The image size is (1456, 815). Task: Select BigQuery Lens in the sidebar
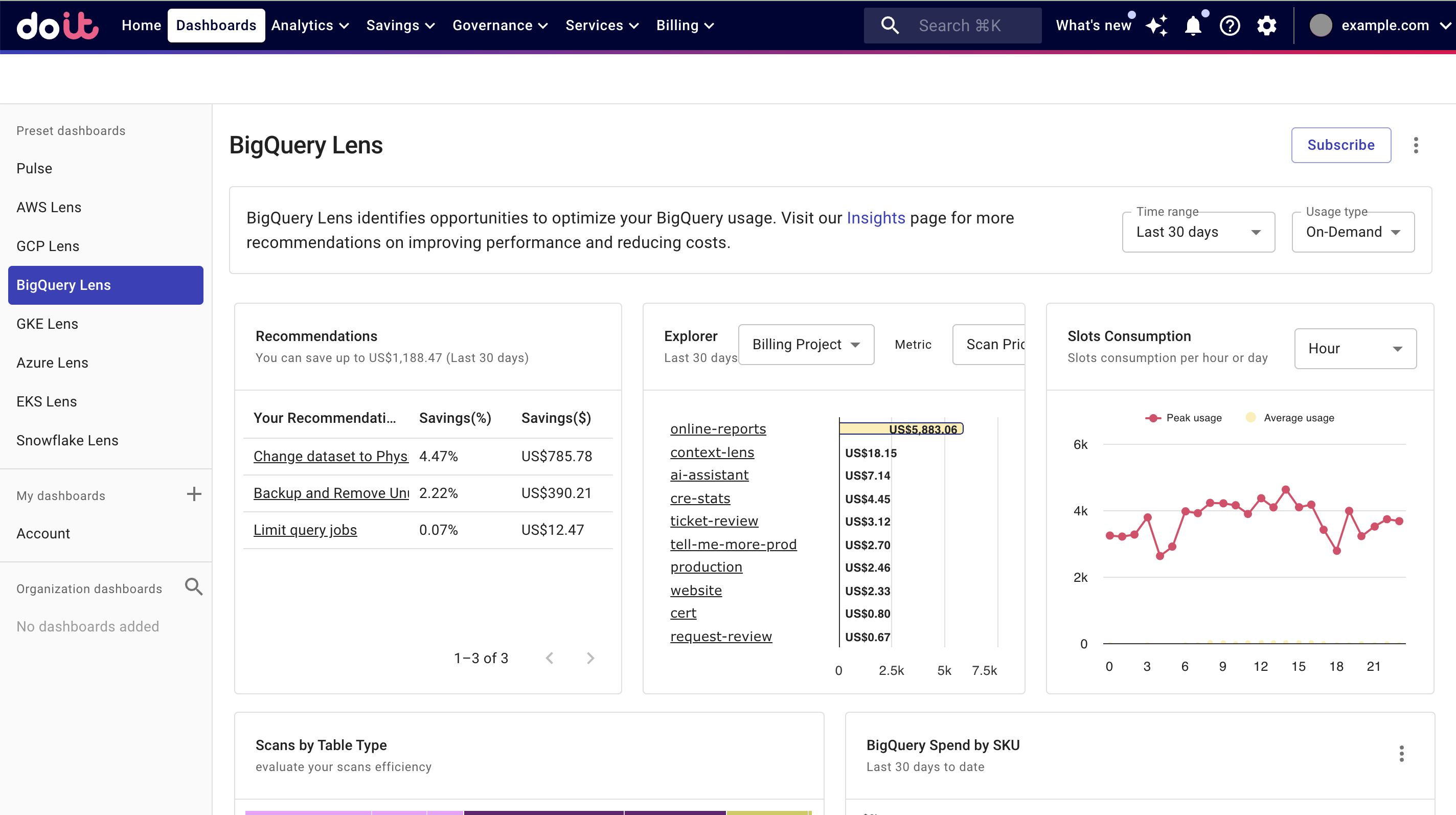(x=106, y=285)
